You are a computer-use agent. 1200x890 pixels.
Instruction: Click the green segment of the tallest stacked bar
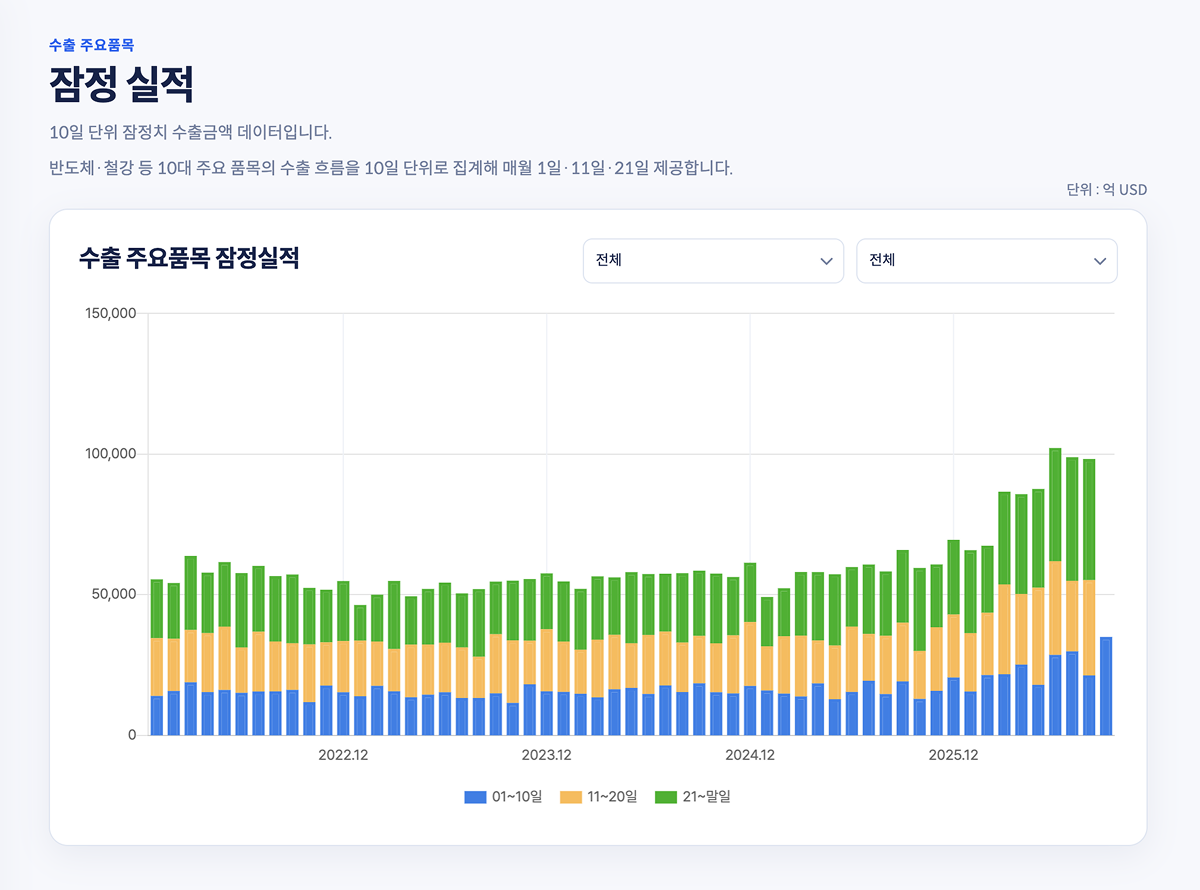click(1055, 505)
